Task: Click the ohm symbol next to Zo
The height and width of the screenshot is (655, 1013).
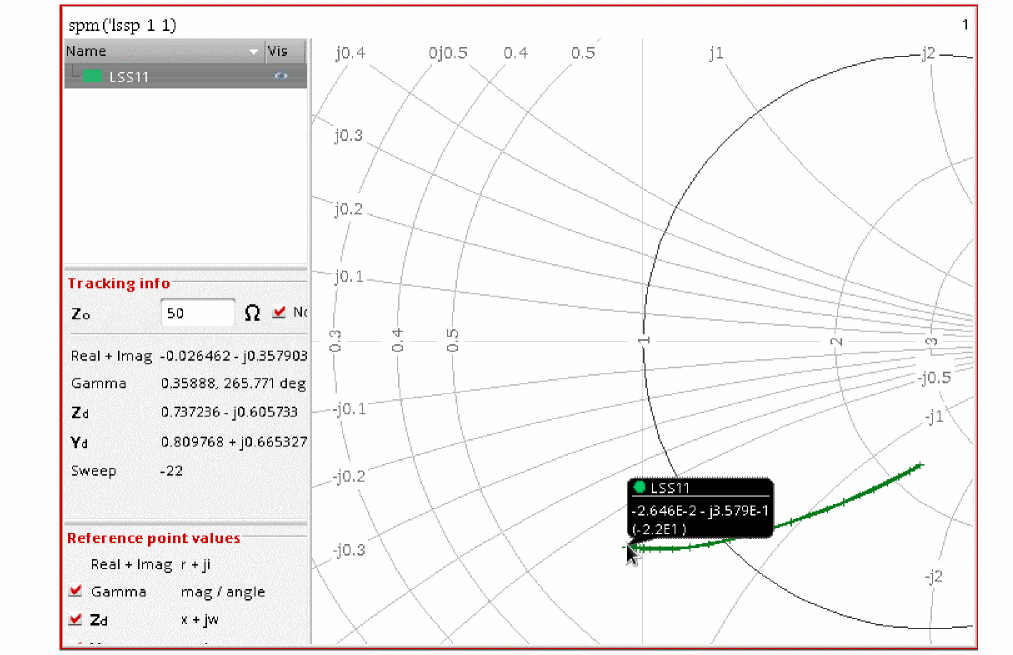Action: (x=253, y=313)
